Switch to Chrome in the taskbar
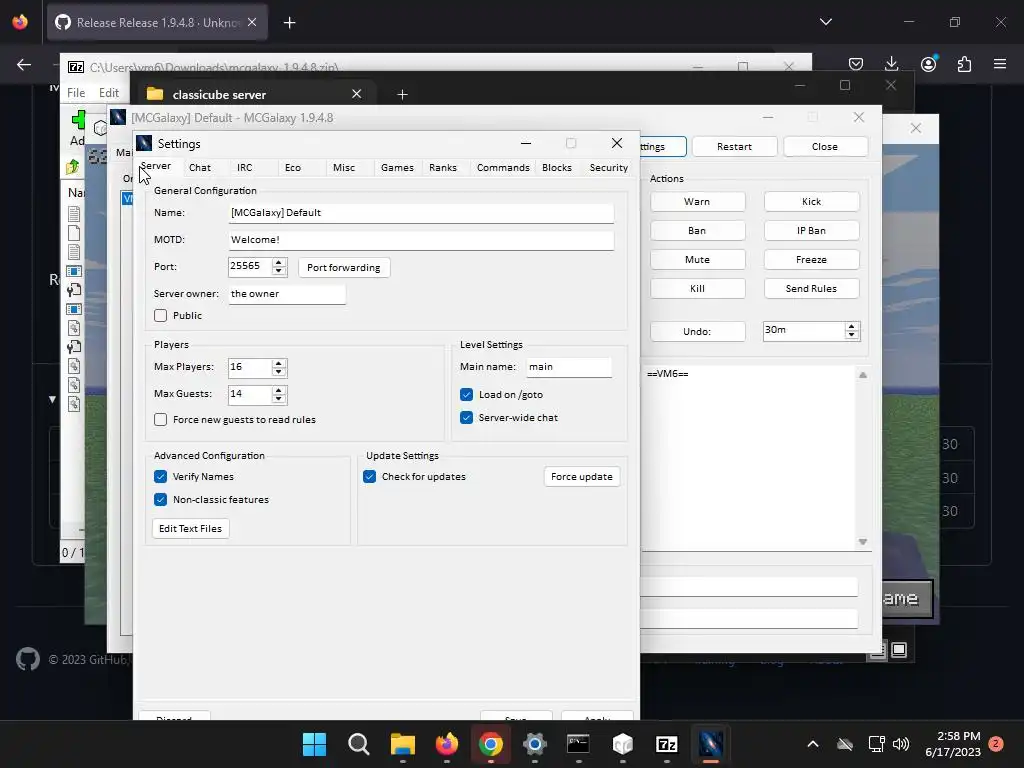1024x768 pixels. click(490, 744)
